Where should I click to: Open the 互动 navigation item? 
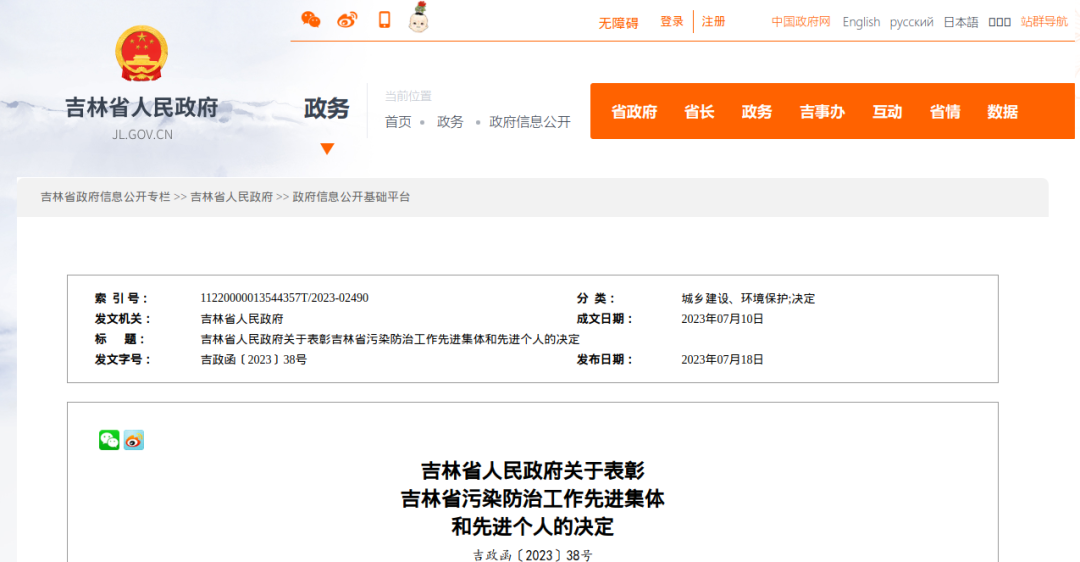tap(887, 112)
